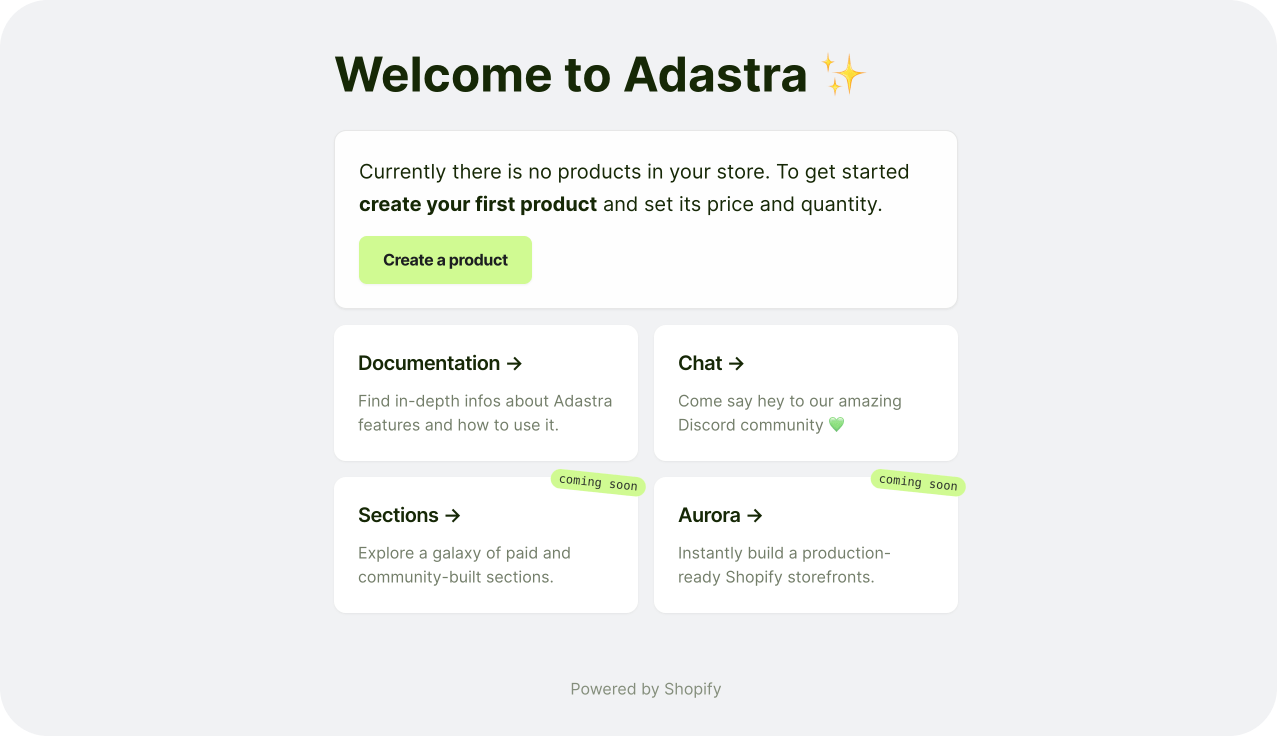
Task: Select the Documentation card
Action: tap(485, 392)
